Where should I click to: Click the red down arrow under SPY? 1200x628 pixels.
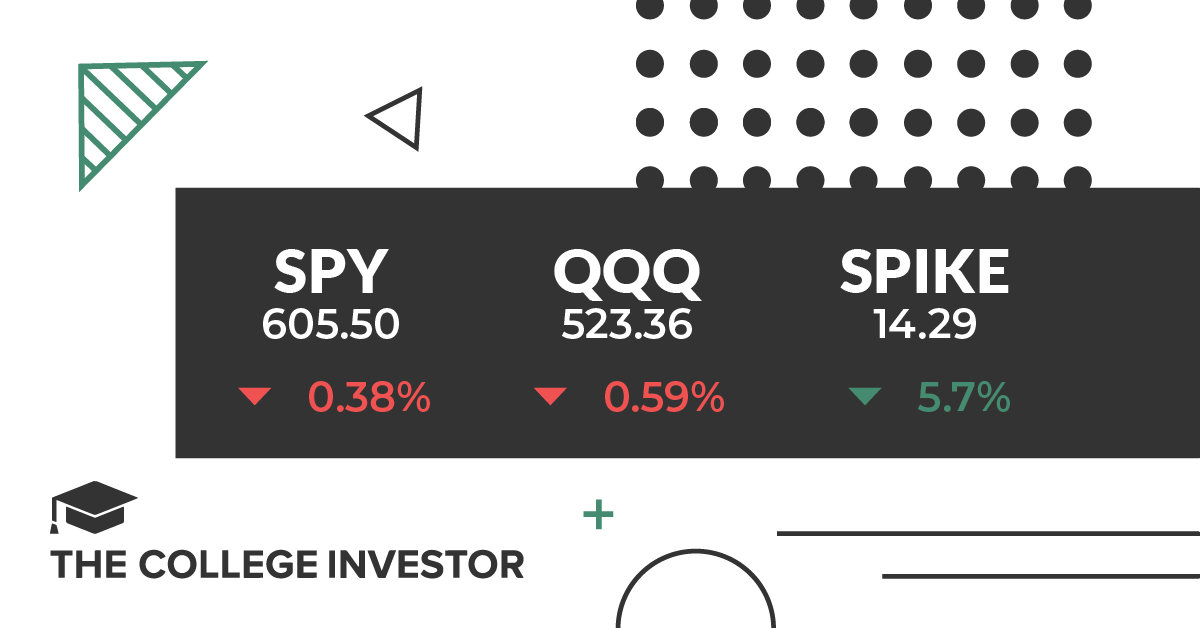(255, 397)
